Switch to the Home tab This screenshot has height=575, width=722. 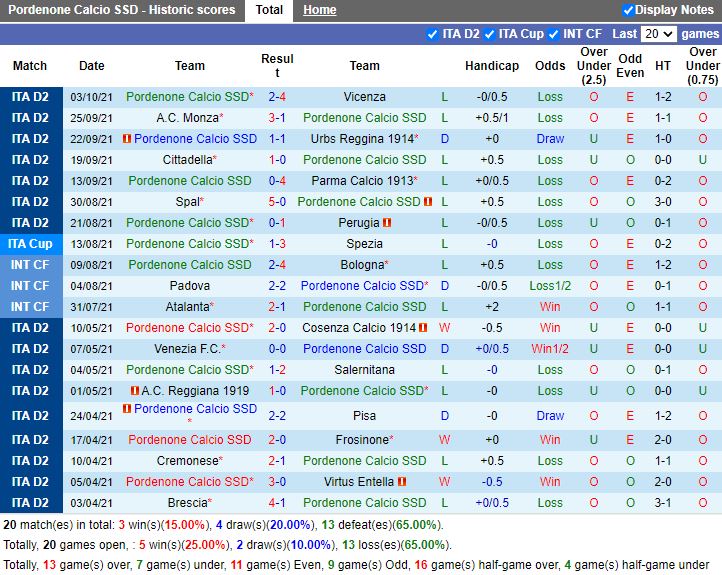tap(320, 10)
